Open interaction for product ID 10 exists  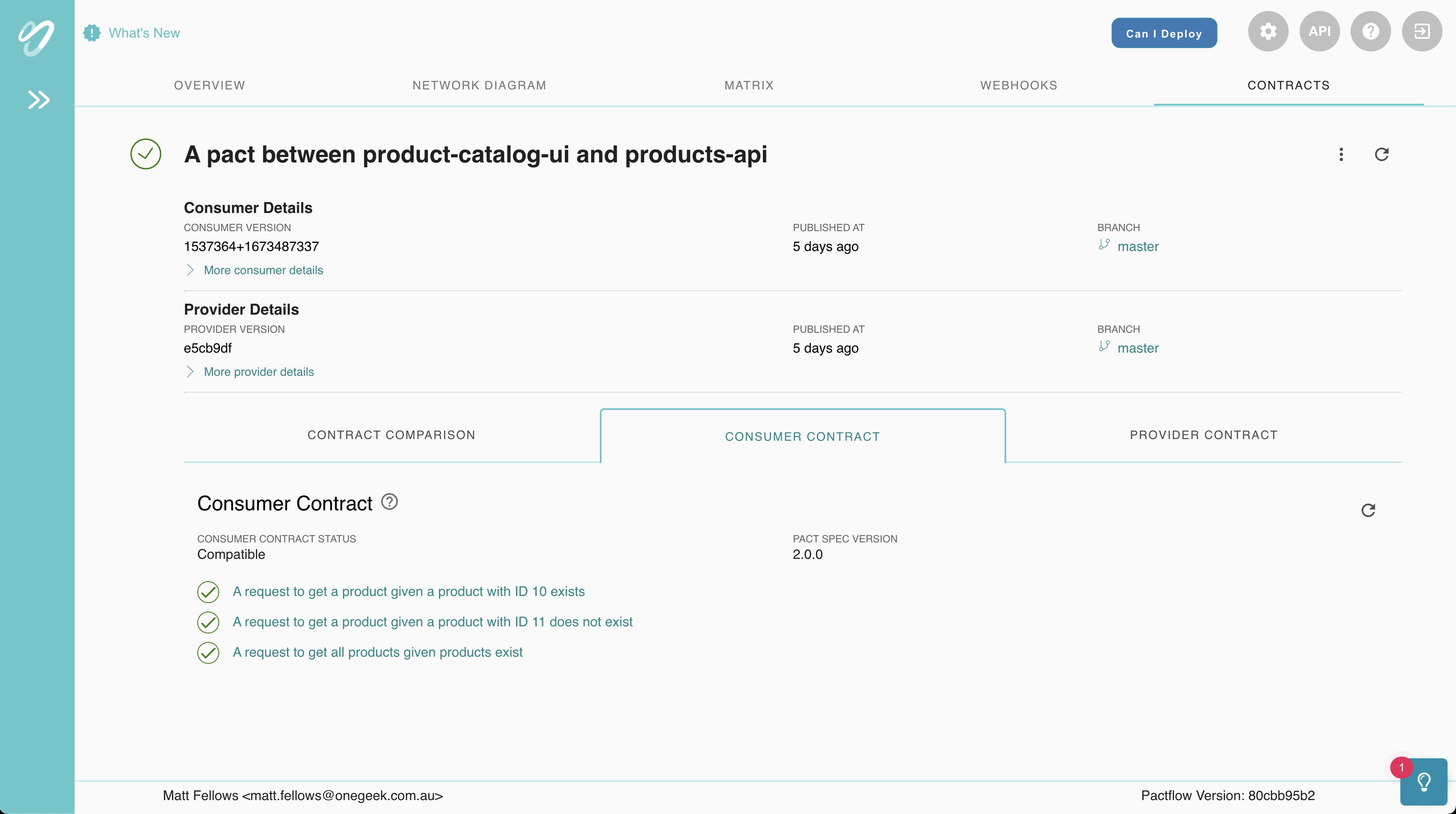tap(408, 592)
